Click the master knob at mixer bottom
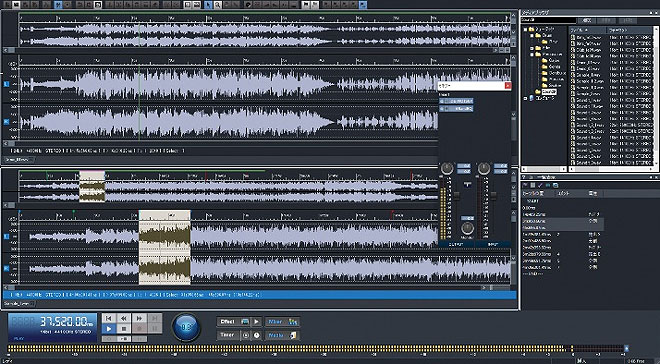The height and width of the screenshot is (364, 660). (467, 229)
